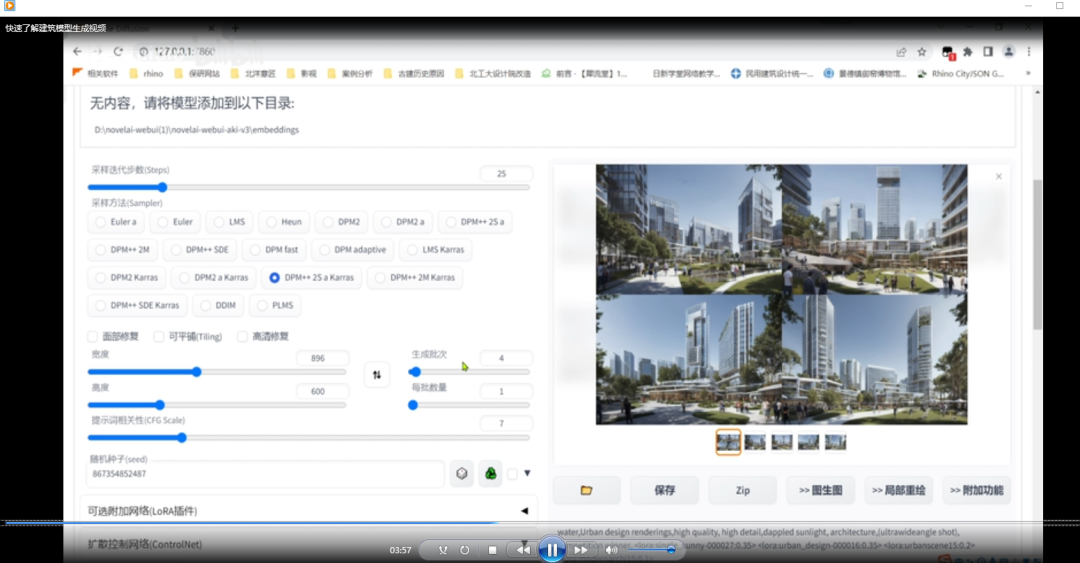Open the browser extensions puzzle icon

point(965,51)
